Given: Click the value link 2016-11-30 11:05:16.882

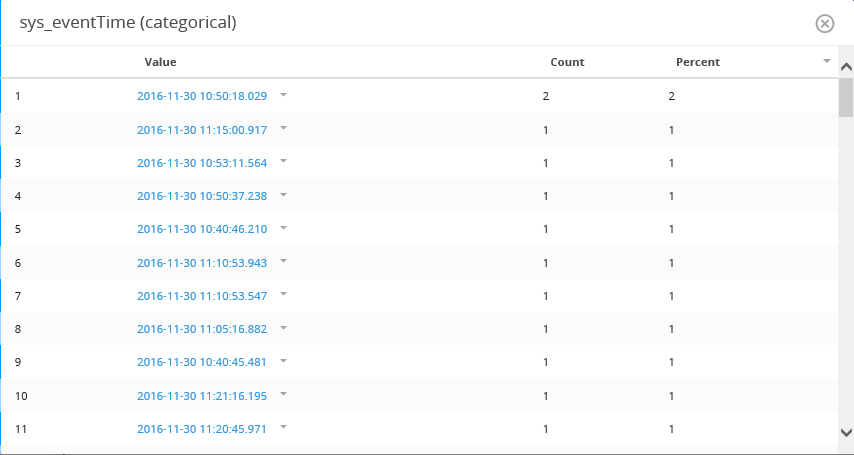Looking at the screenshot, I should tap(202, 329).
